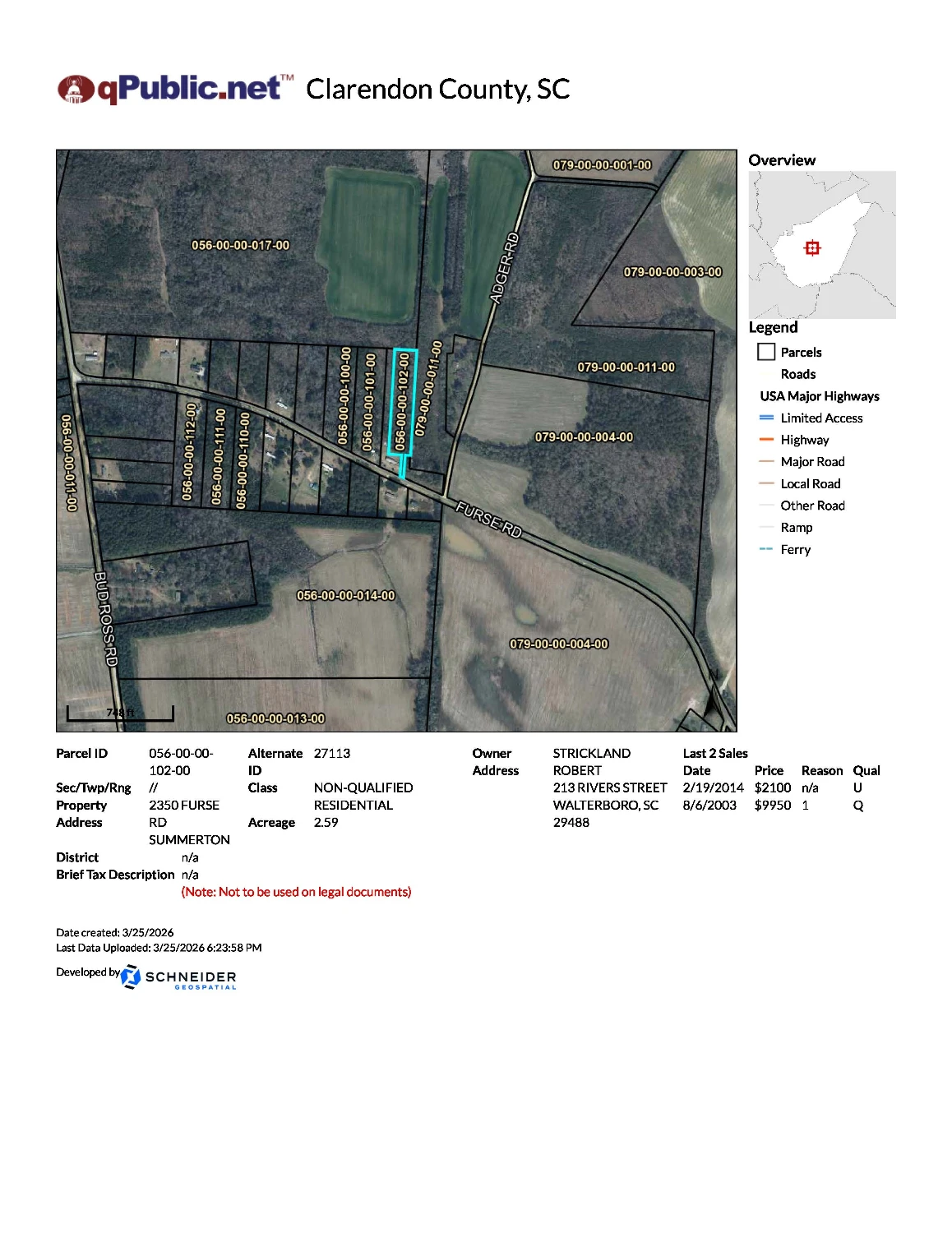Click the Overview heading

click(782, 160)
